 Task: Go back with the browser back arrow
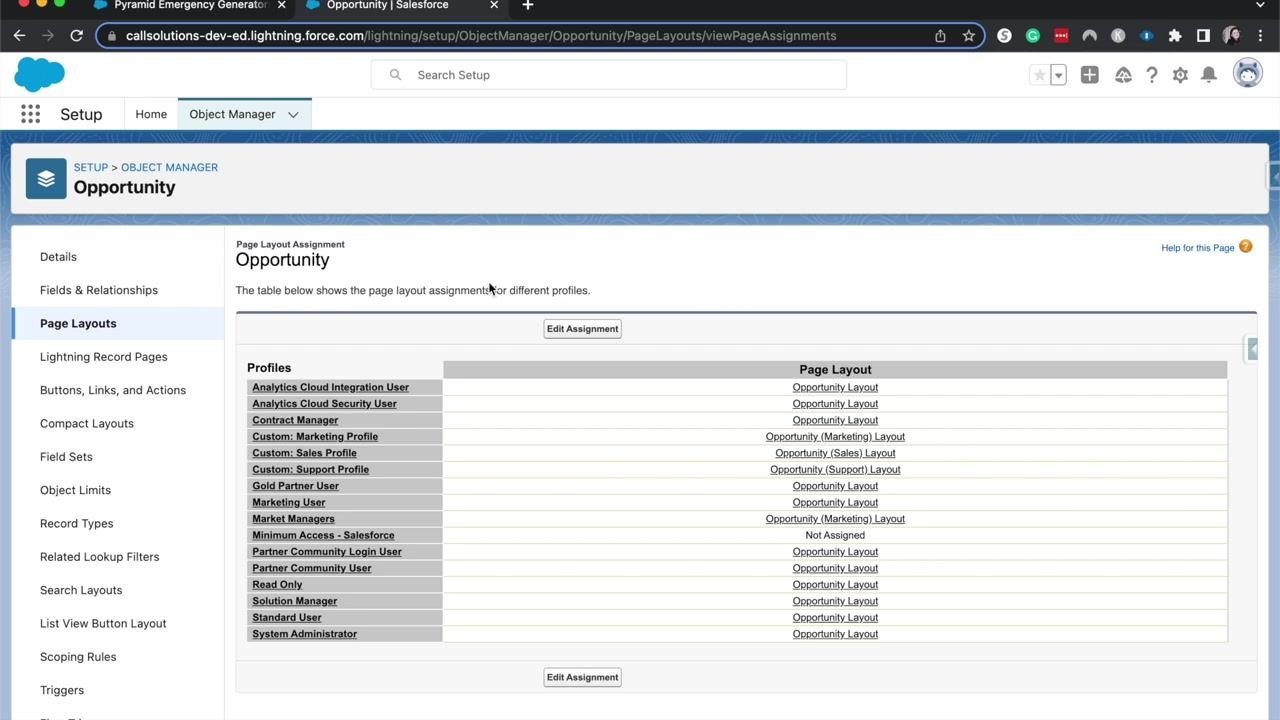point(19,35)
